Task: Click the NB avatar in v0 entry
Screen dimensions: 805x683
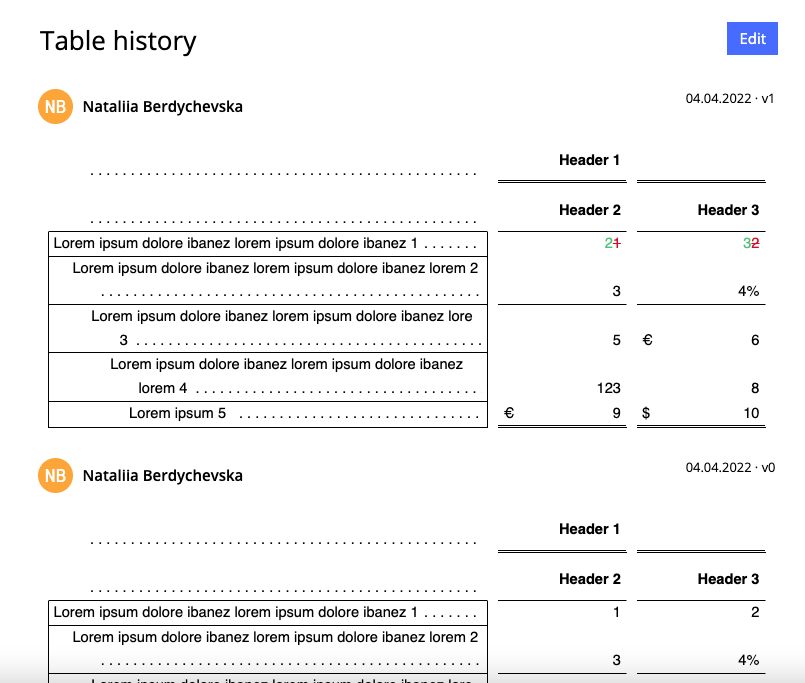Action: point(55,476)
